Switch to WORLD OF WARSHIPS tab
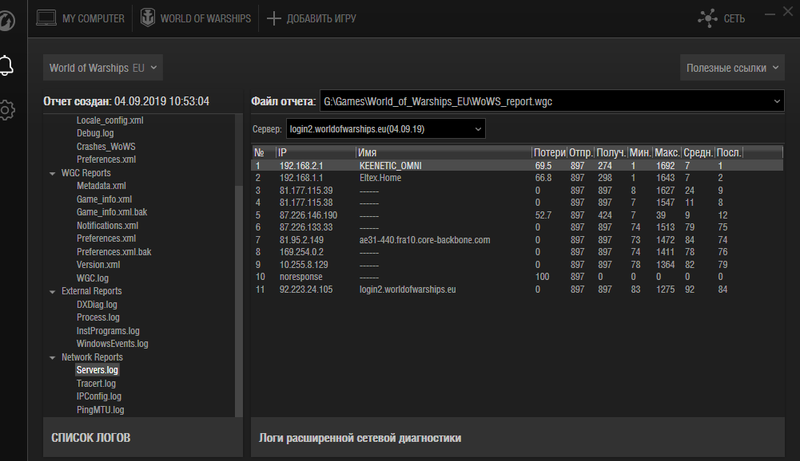Screen dimensions: 800x461 coord(195,18)
